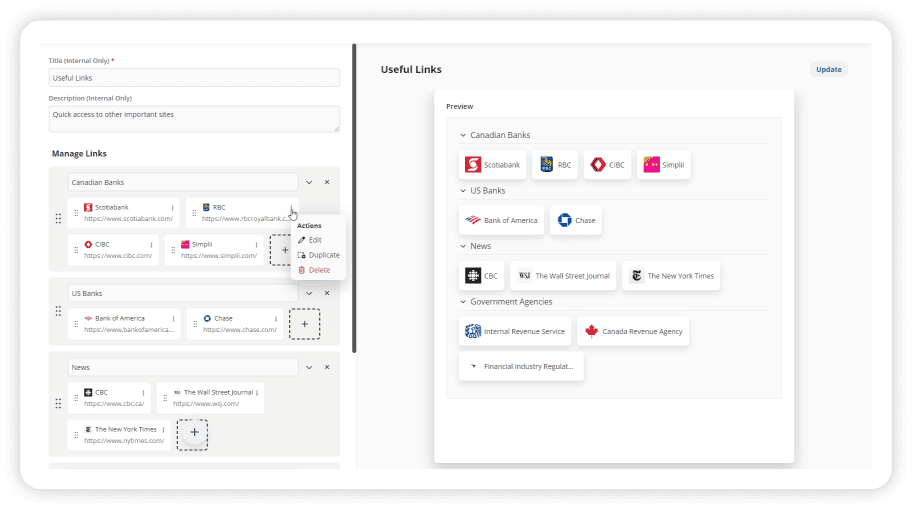Click the Title (Internal Only) text field
This screenshot has width=912, height=509.
pyautogui.click(x=194, y=77)
